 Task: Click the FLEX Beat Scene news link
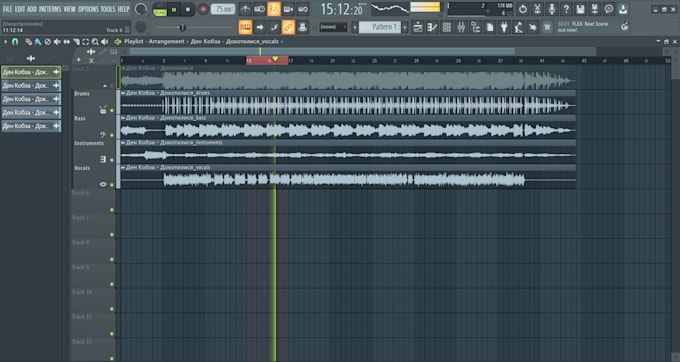(583, 27)
